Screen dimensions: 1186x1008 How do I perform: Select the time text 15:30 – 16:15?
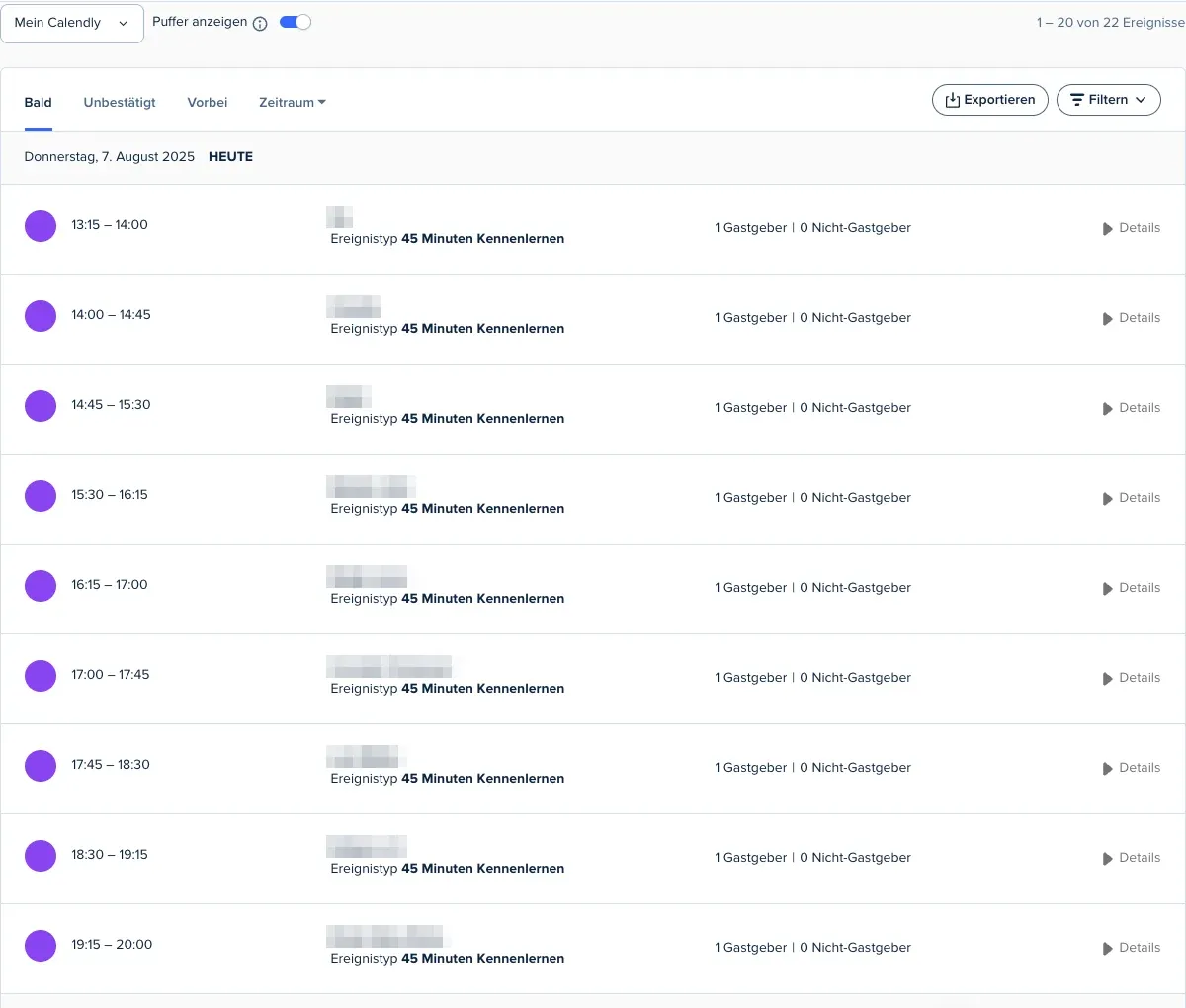tap(110, 495)
